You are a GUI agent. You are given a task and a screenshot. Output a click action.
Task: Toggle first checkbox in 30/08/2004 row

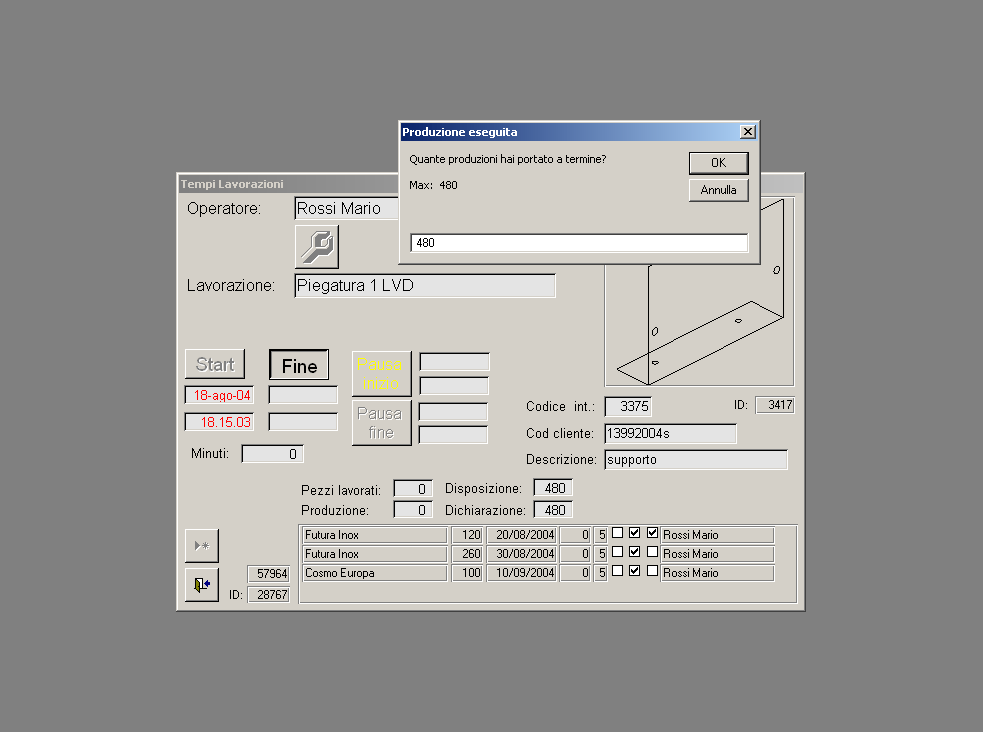point(618,552)
